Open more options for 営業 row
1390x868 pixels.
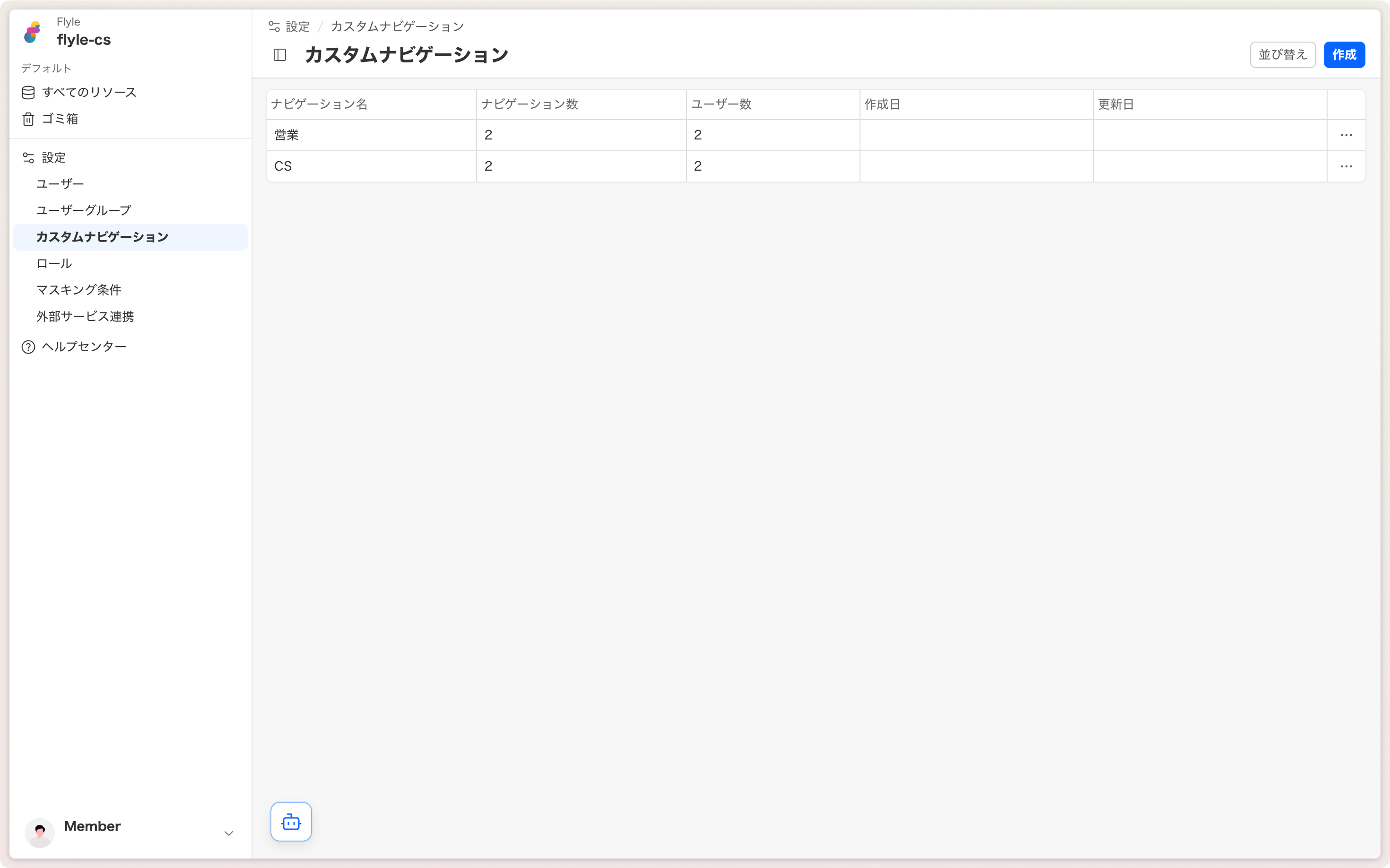(1346, 136)
